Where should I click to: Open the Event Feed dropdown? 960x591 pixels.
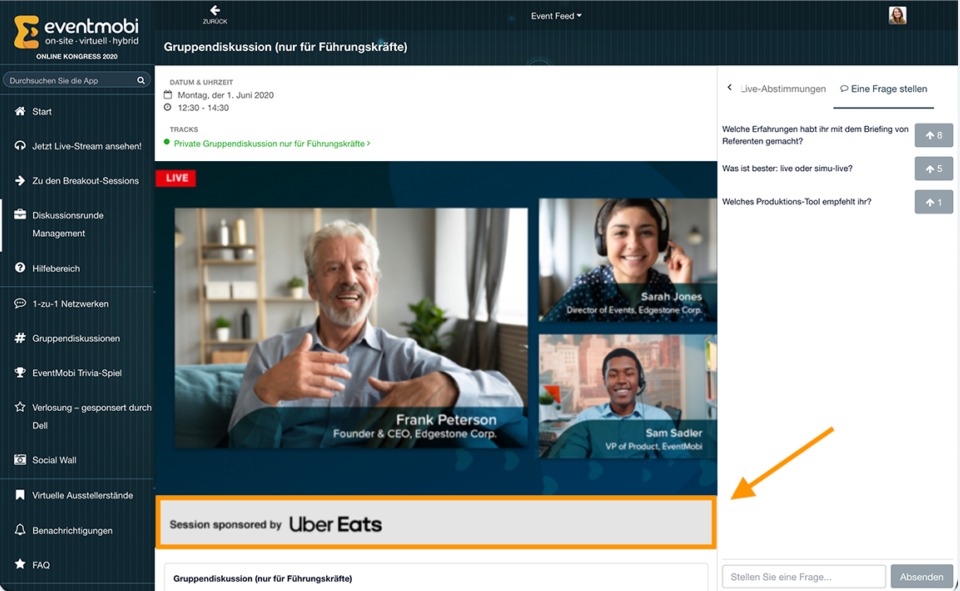point(556,16)
